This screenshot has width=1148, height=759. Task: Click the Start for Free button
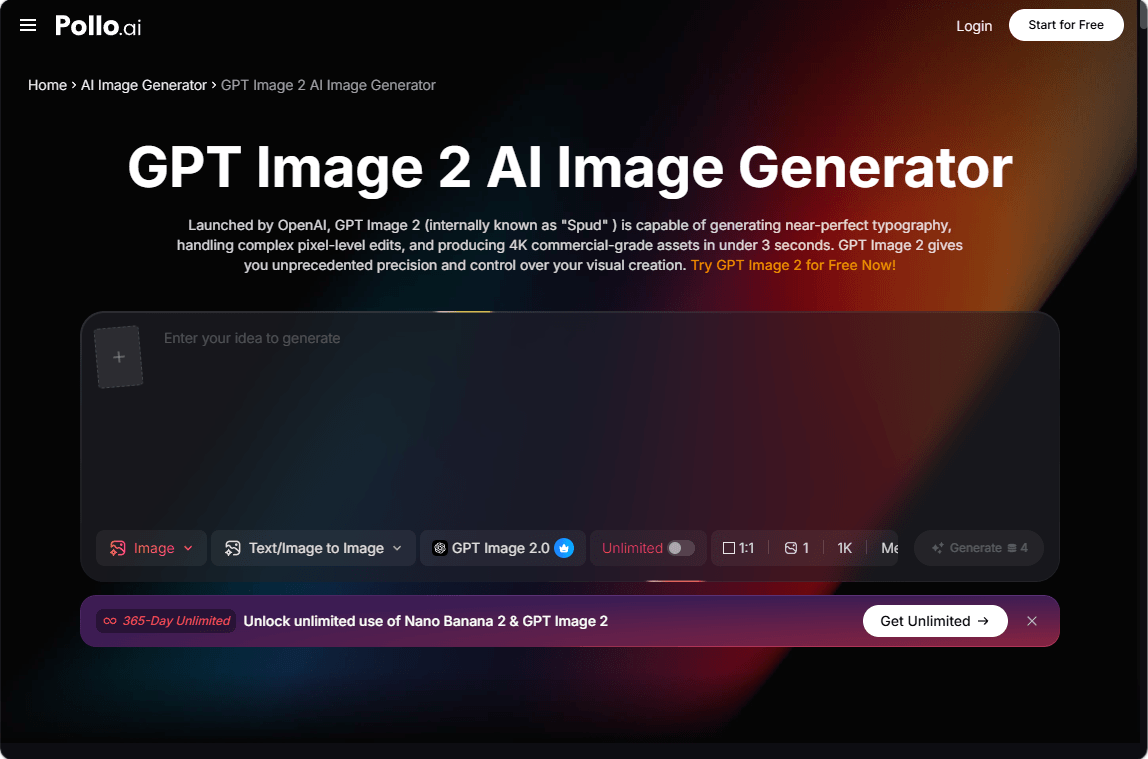[1066, 25]
